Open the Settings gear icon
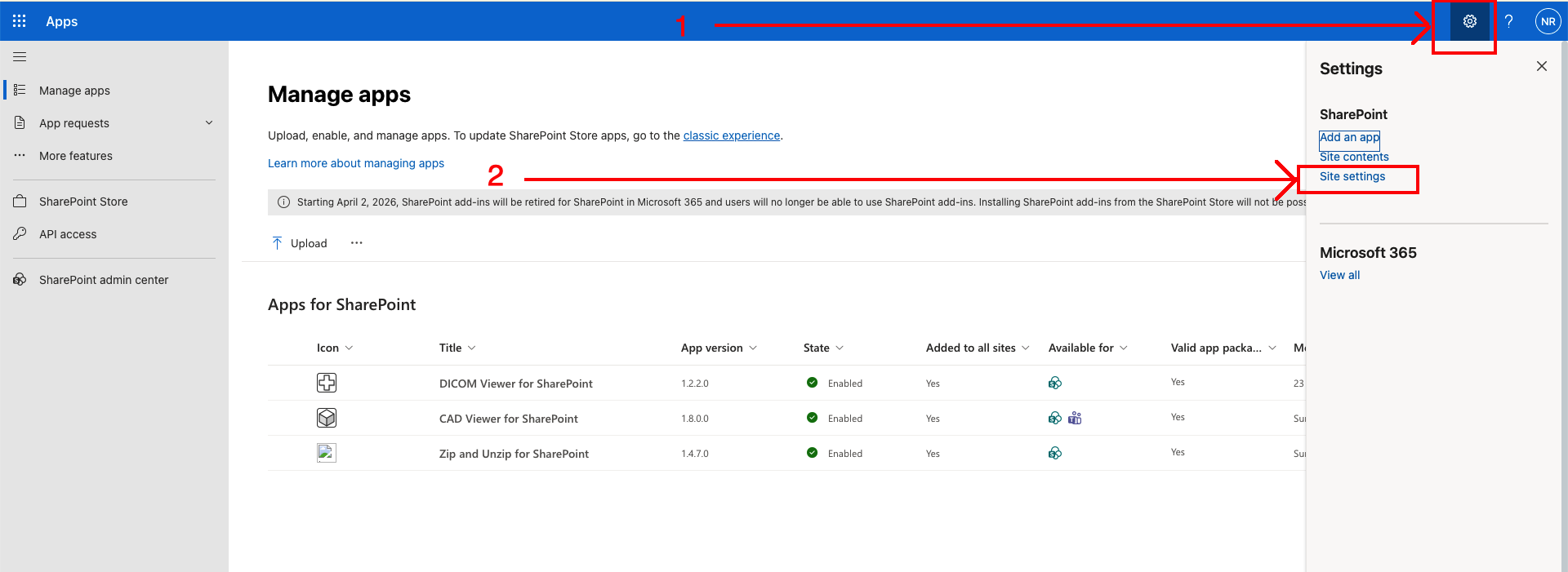Image resolution: width=1568 pixels, height=572 pixels. pyautogui.click(x=1470, y=21)
